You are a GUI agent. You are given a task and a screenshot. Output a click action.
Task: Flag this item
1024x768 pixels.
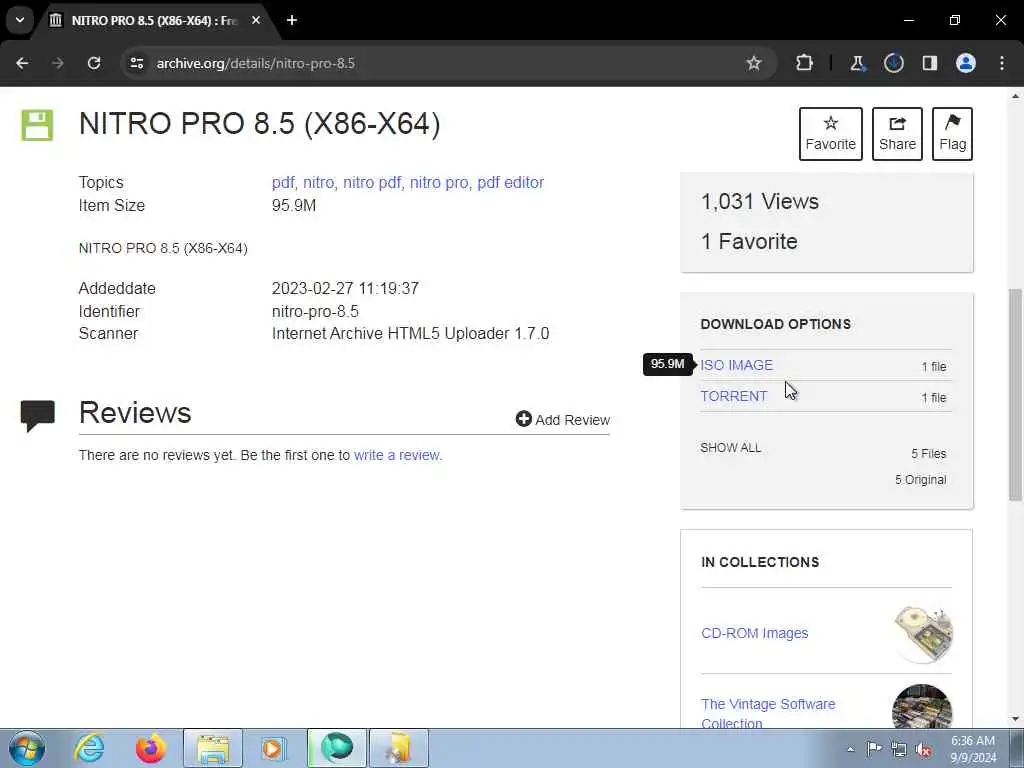pyautogui.click(x=952, y=134)
